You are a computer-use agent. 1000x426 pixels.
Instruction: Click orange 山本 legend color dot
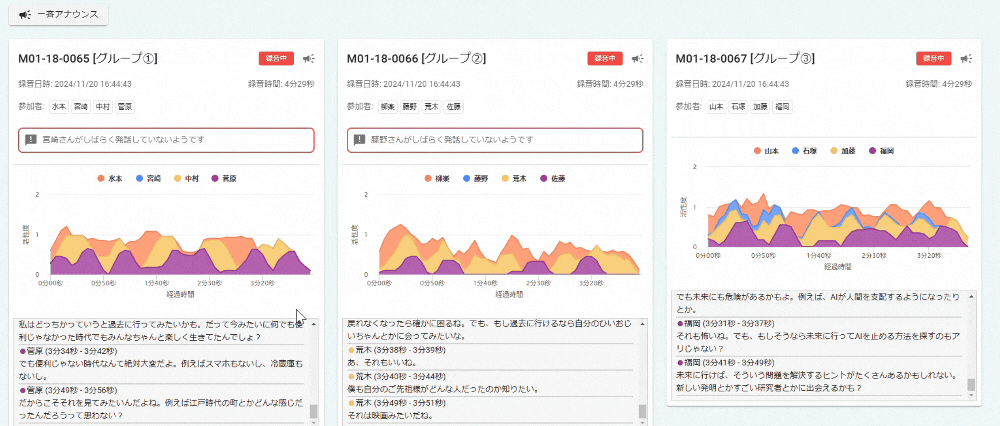pos(758,151)
